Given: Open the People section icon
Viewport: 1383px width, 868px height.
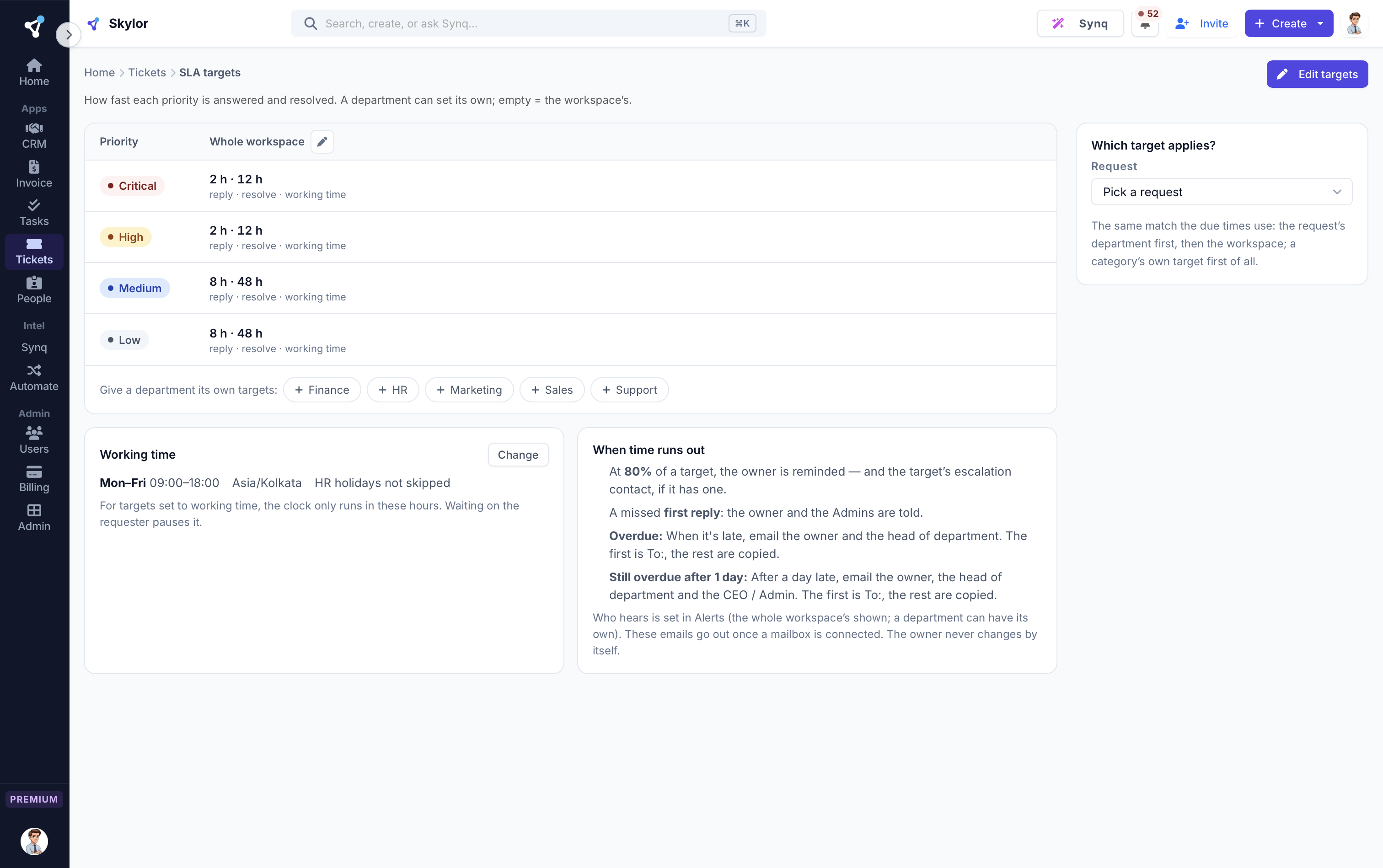Looking at the screenshot, I should point(34,283).
